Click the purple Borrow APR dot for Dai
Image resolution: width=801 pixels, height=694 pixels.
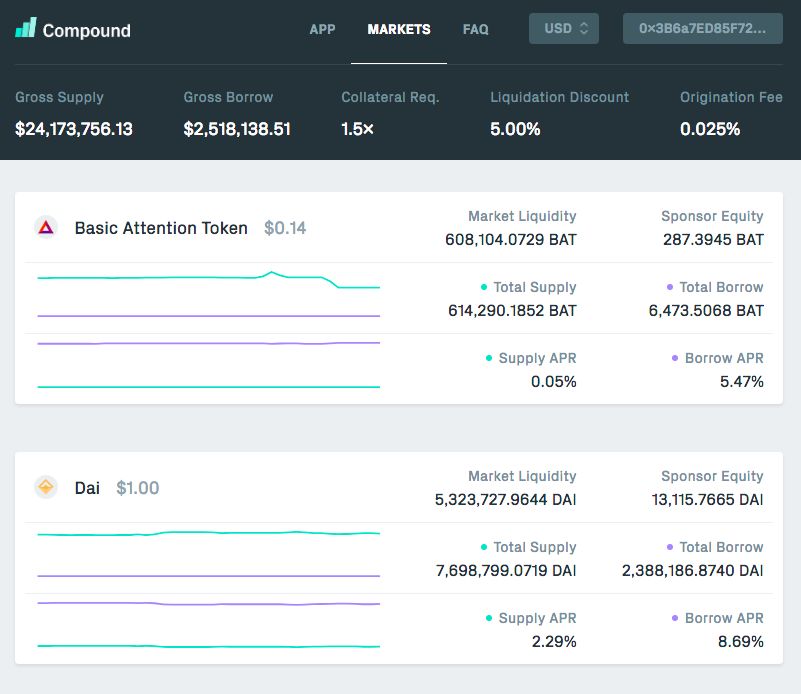[x=675, y=618]
